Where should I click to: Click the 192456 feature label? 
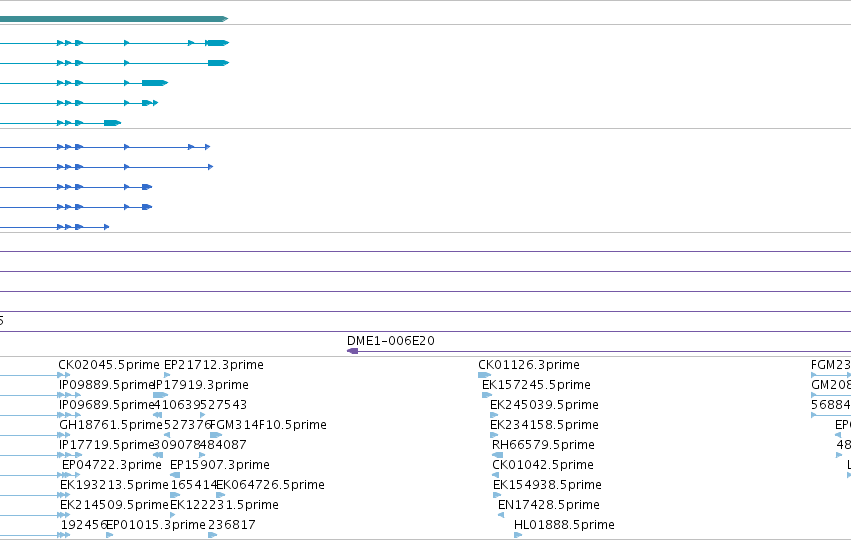(84, 525)
